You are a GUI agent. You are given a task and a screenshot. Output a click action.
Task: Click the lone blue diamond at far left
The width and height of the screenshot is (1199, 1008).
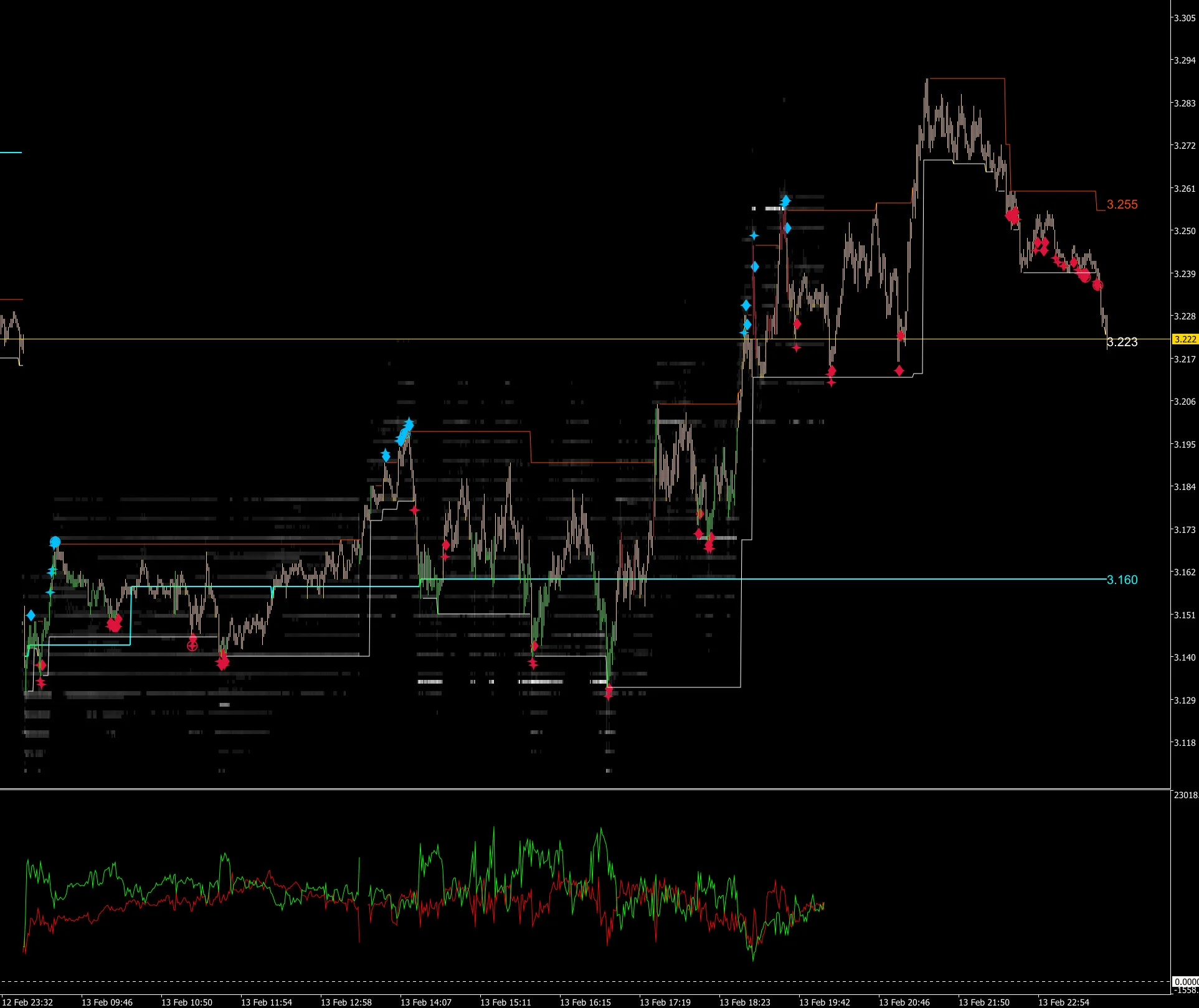coord(31,615)
